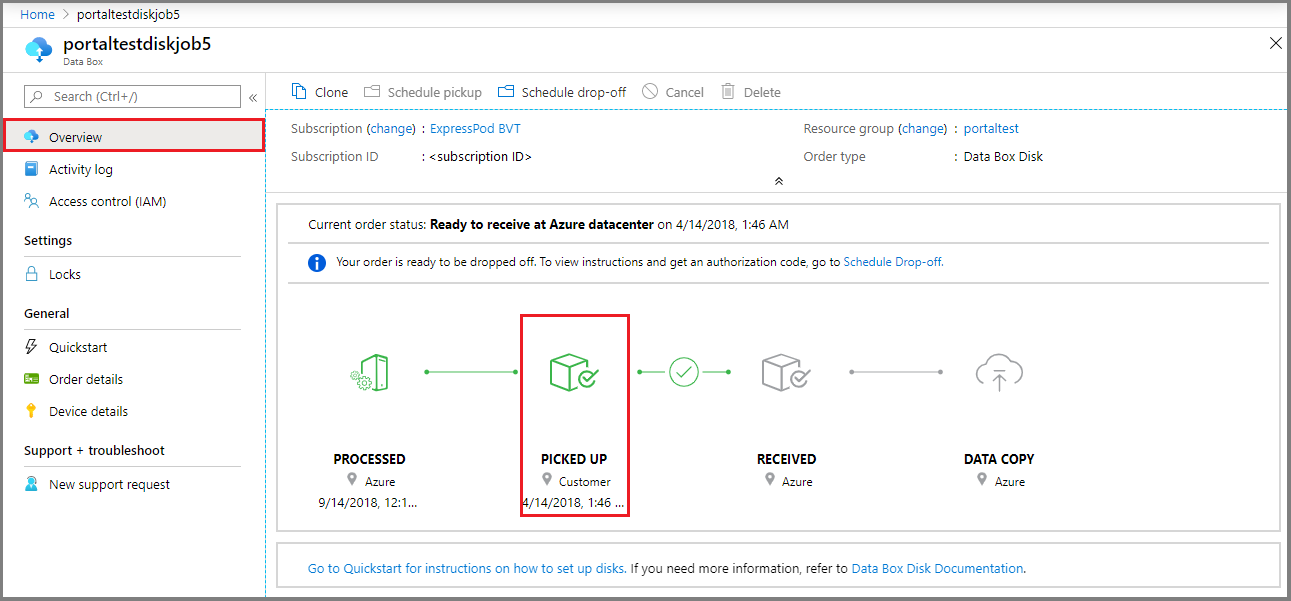This screenshot has width=1291, height=601.
Task: Follow the Schedule Drop-off link in message
Action: [892, 262]
